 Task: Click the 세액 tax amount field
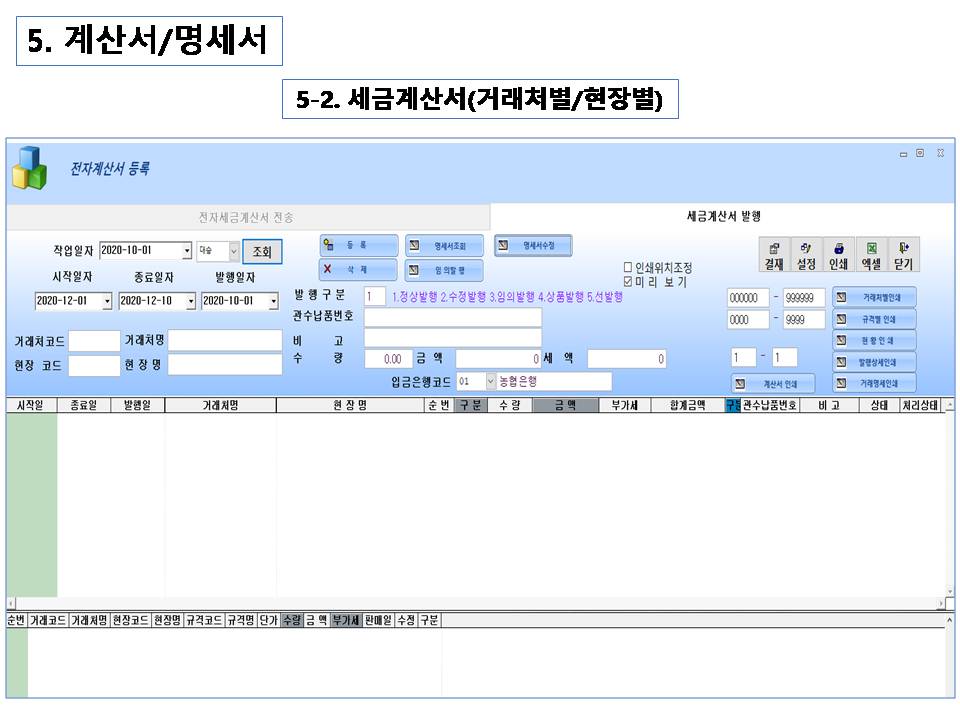627,359
